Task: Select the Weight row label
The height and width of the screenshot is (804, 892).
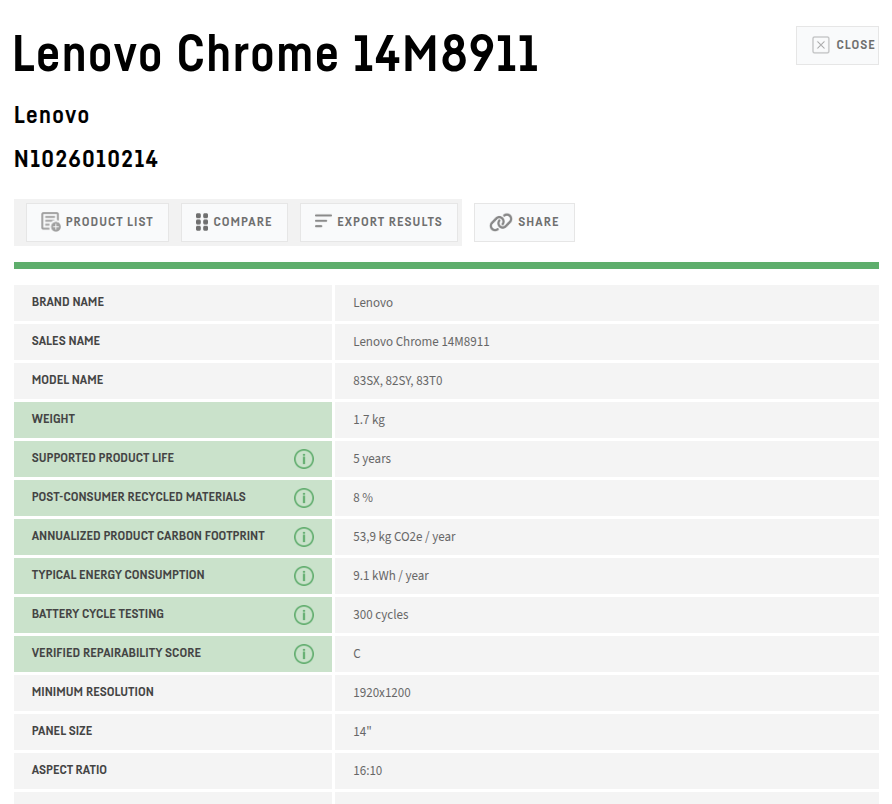Action: point(54,419)
